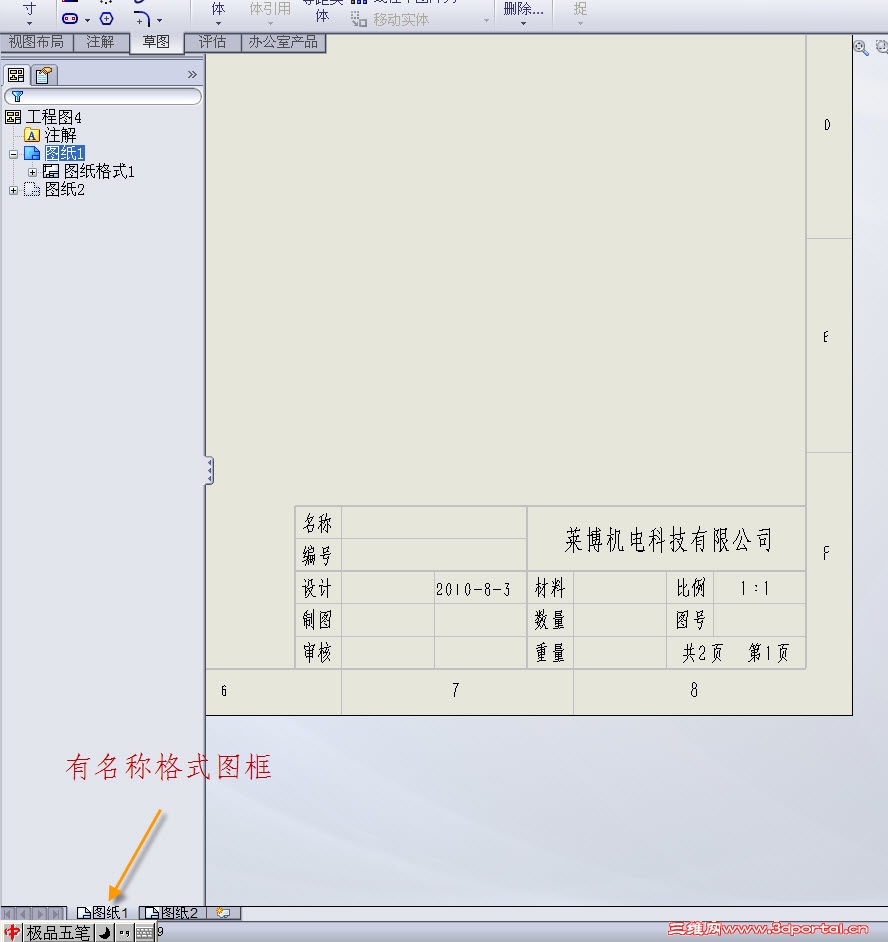Open the IME soft keyboard icon
Image resolution: width=888 pixels, height=942 pixels.
coord(145,932)
